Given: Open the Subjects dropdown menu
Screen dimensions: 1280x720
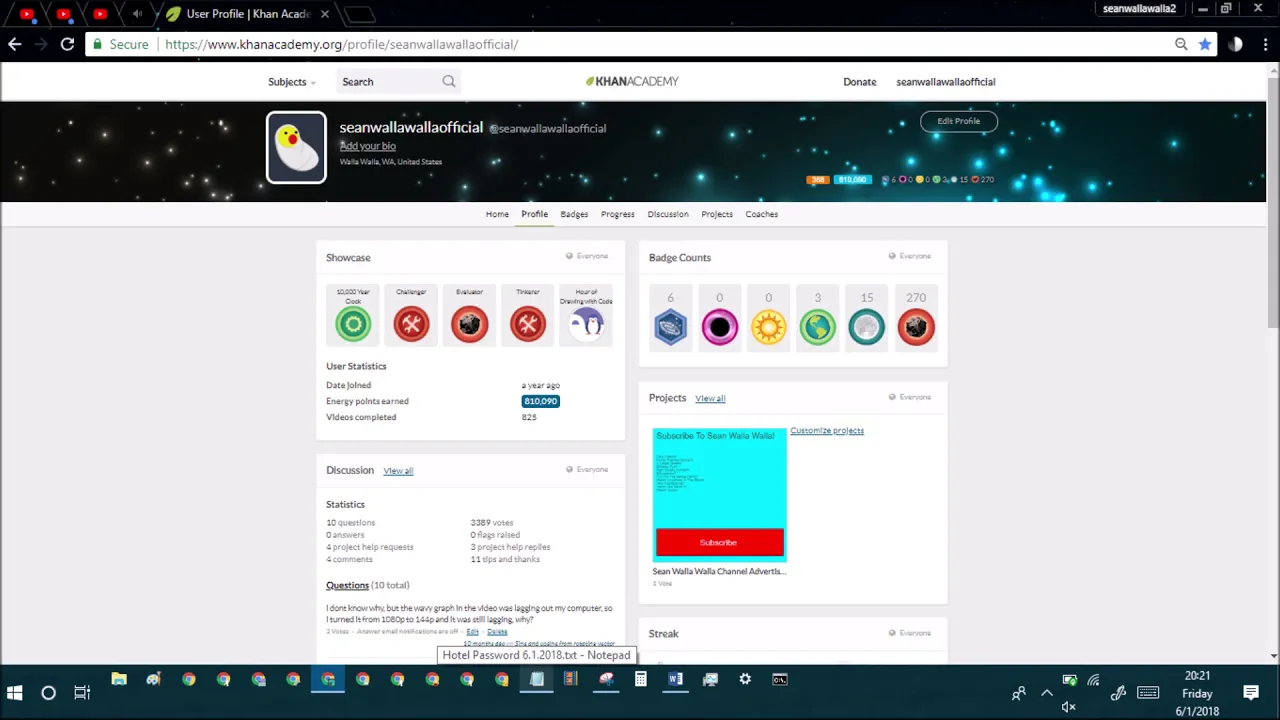Looking at the screenshot, I should (291, 82).
